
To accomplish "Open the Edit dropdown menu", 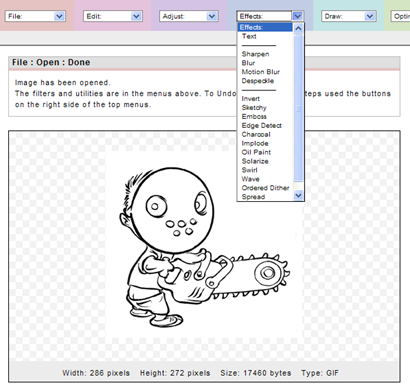I will coord(113,16).
